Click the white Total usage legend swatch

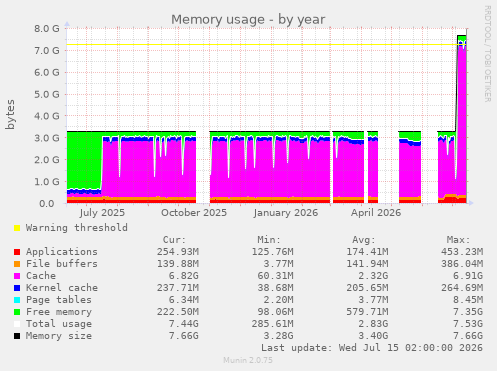click(x=17, y=324)
